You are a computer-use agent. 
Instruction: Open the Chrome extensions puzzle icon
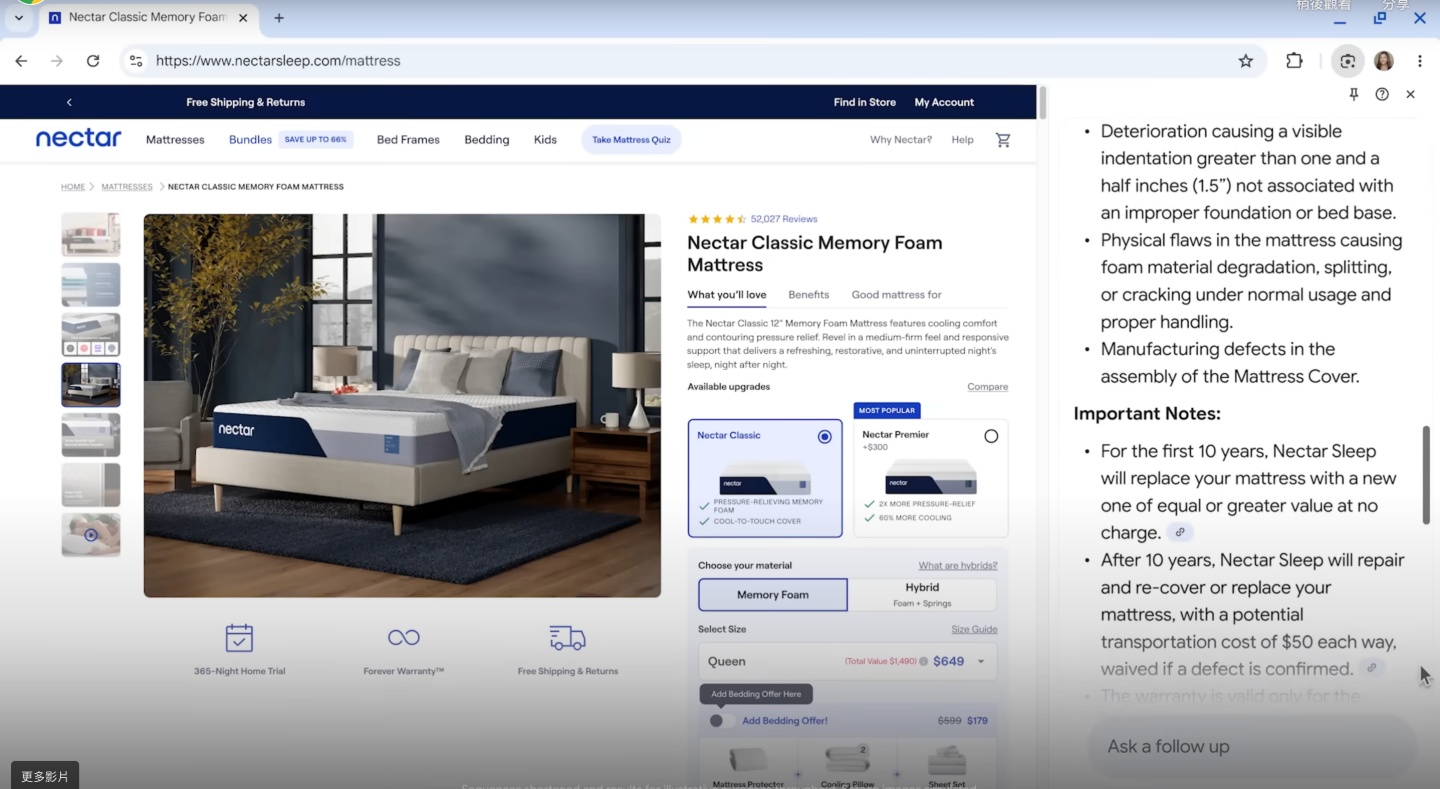[x=1294, y=61]
